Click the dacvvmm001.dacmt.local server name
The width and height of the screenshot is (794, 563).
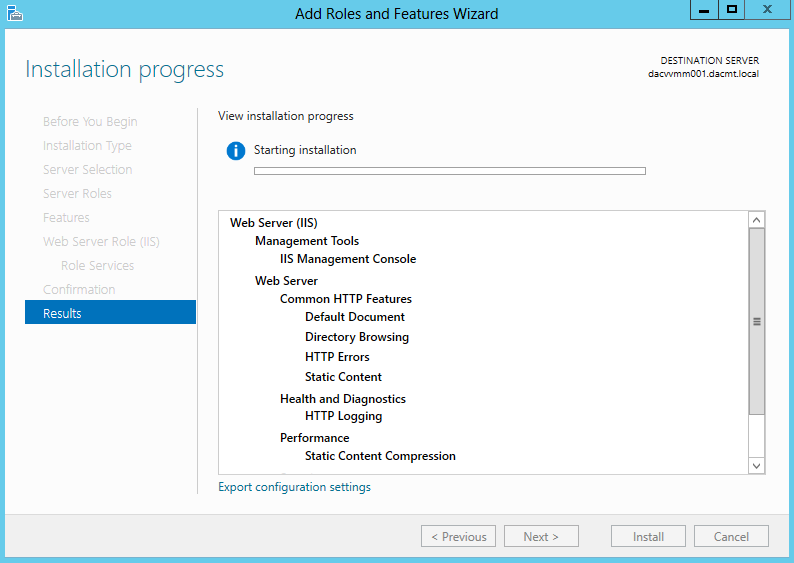pos(703,74)
